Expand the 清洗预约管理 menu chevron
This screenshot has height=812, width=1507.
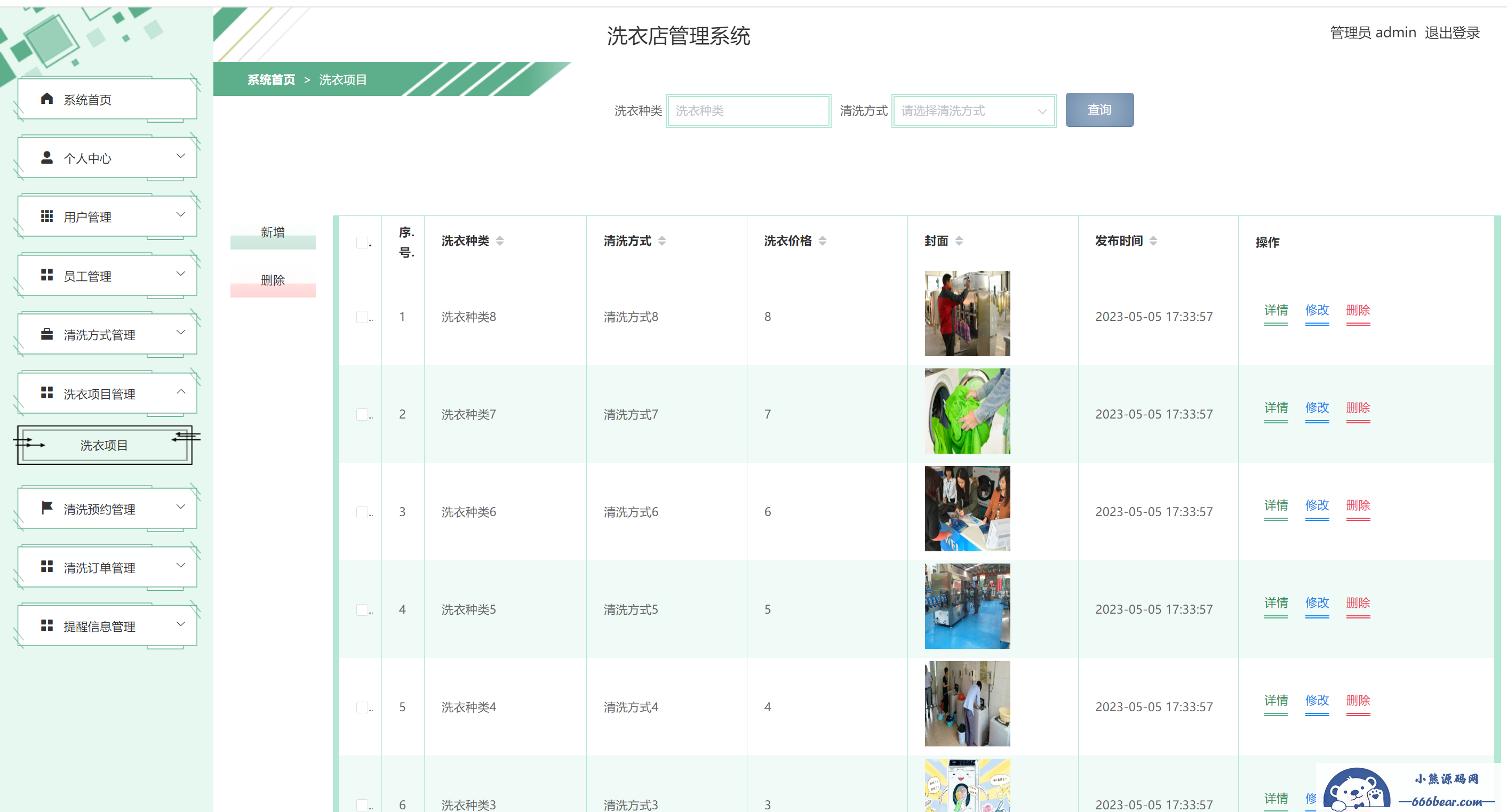181,507
